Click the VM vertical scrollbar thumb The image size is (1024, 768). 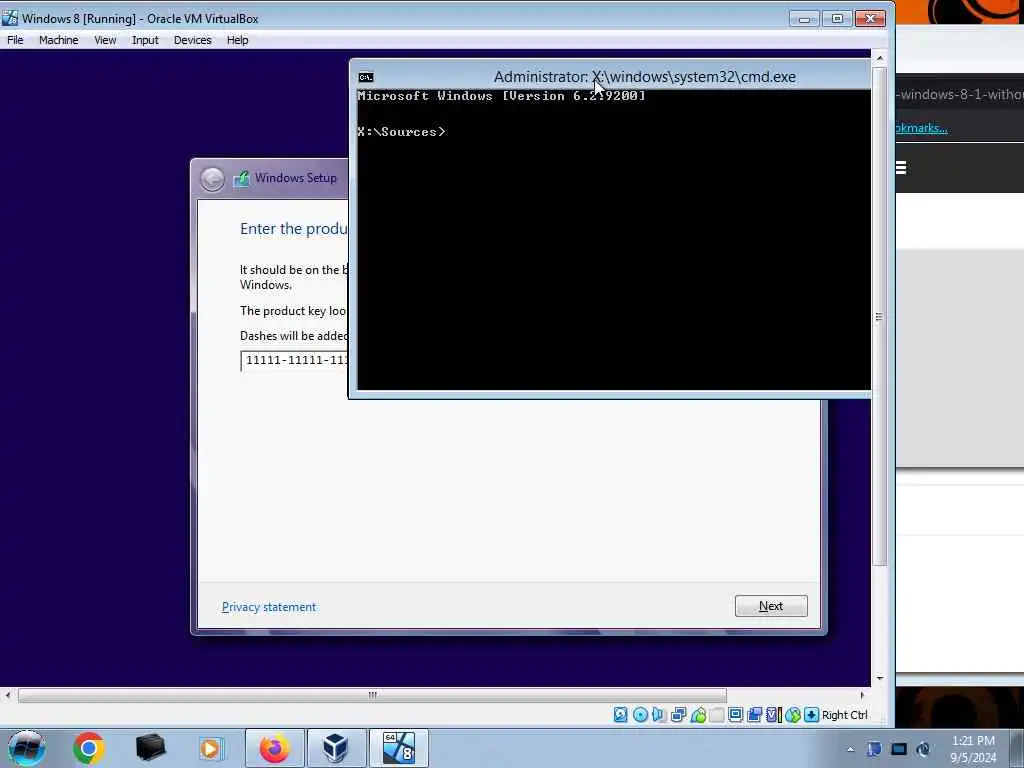880,316
